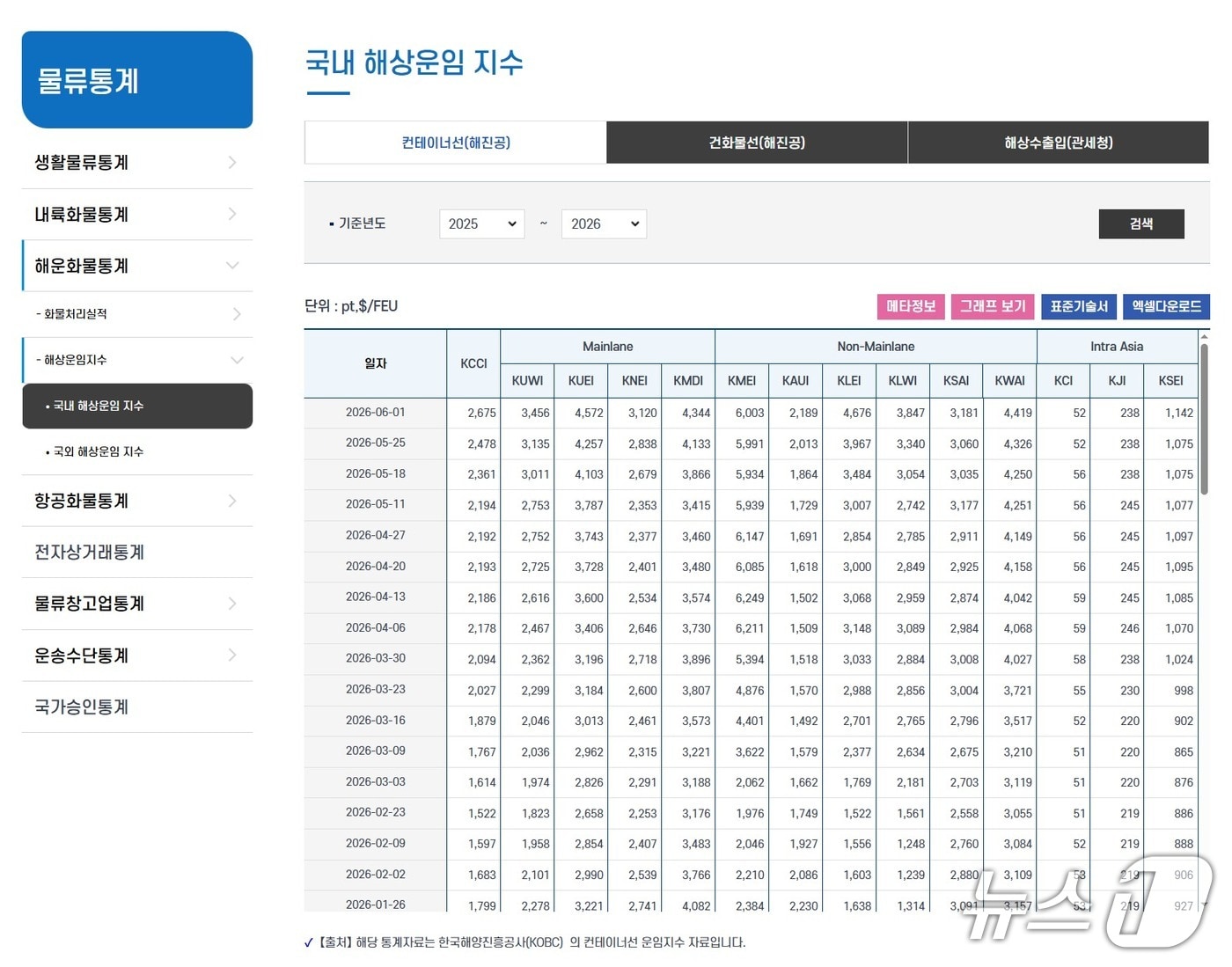Select the 2026-03-09 date cell
The image size is (1232, 967).
(376, 751)
